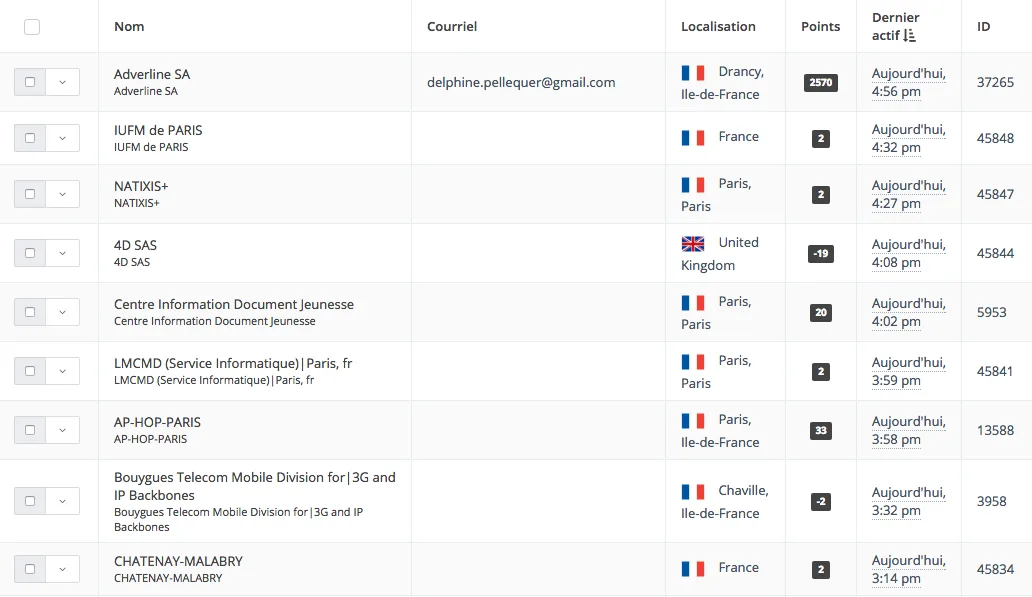Image resolution: width=1032 pixels, height=597 pixels.
Task: Sort by the Nom column header
Action: (x=129, y=26)
